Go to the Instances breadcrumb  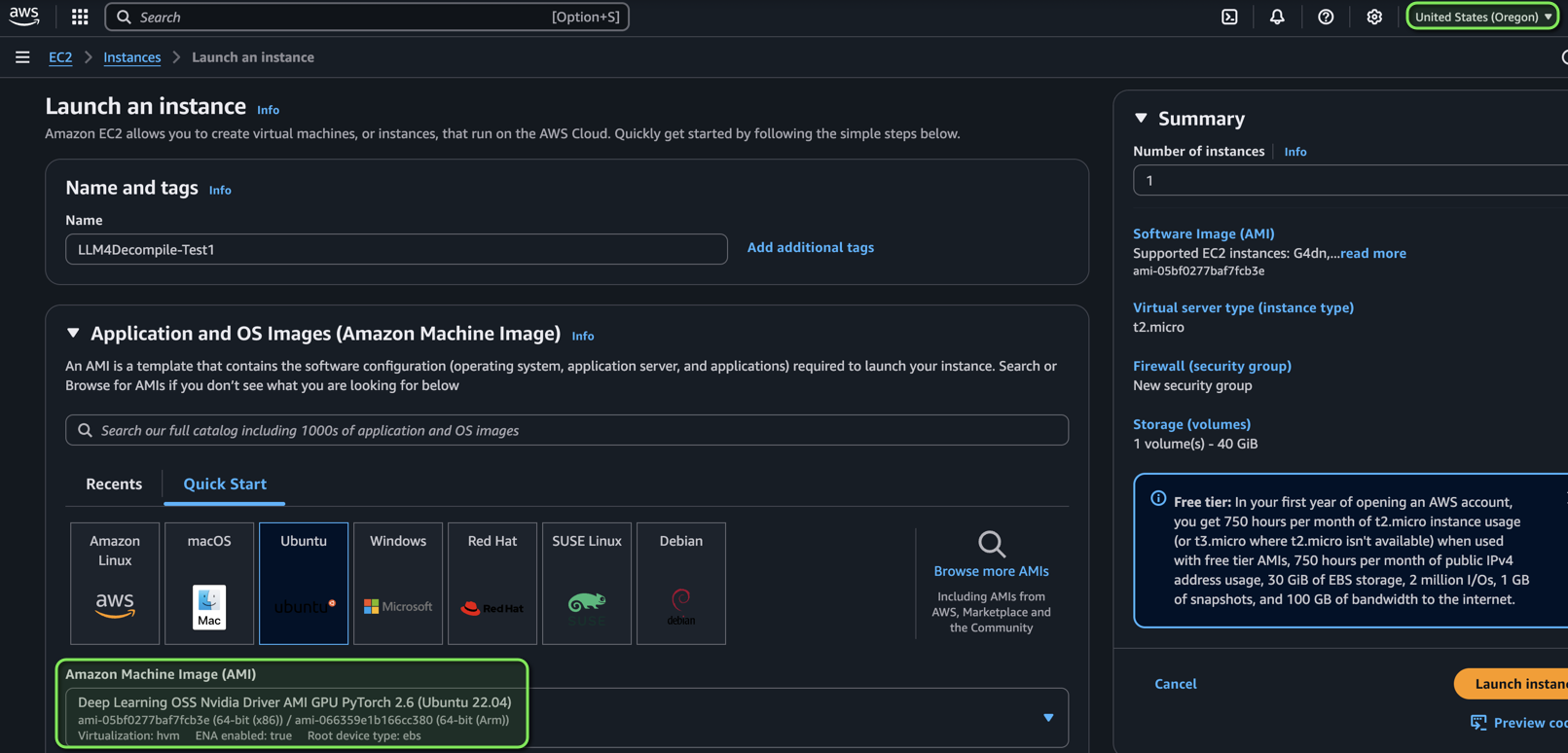(132, 57)
